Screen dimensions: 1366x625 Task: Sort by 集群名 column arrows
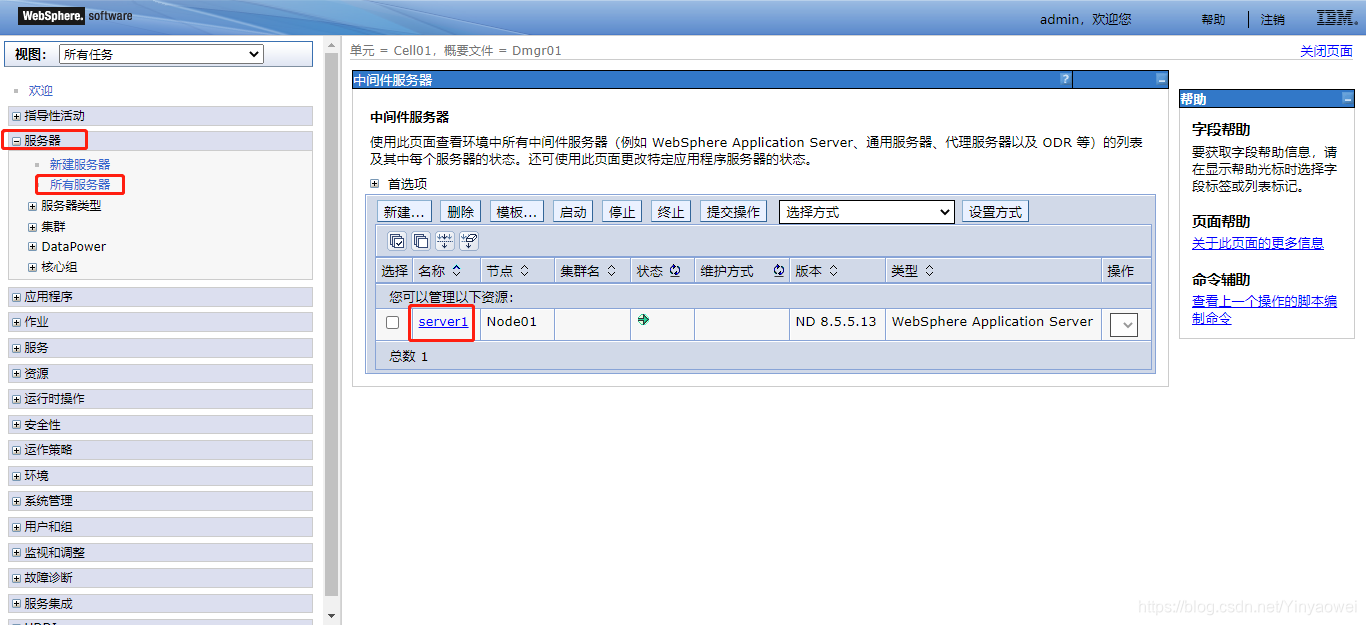point(610,271)
